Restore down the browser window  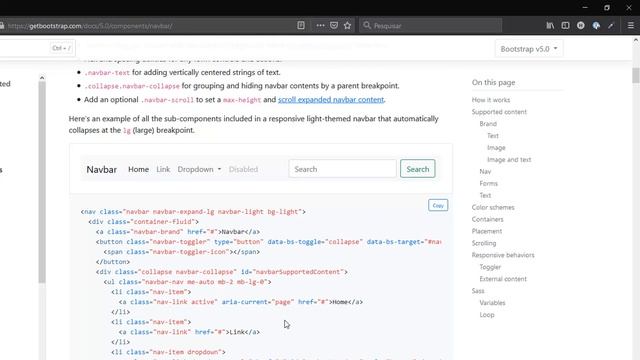tap(607, 8)
